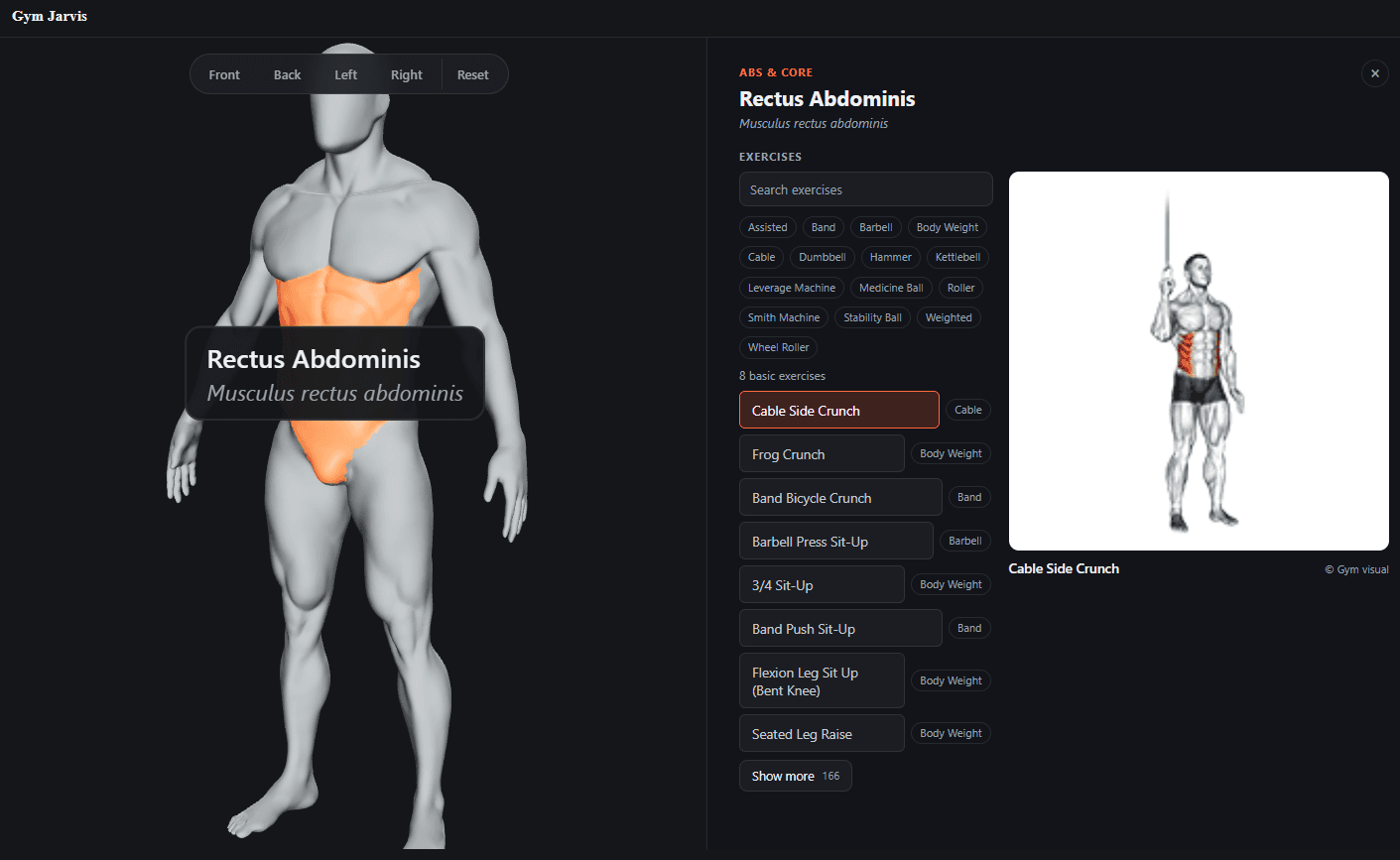Toggle the Medicine Ball filter

891,288
